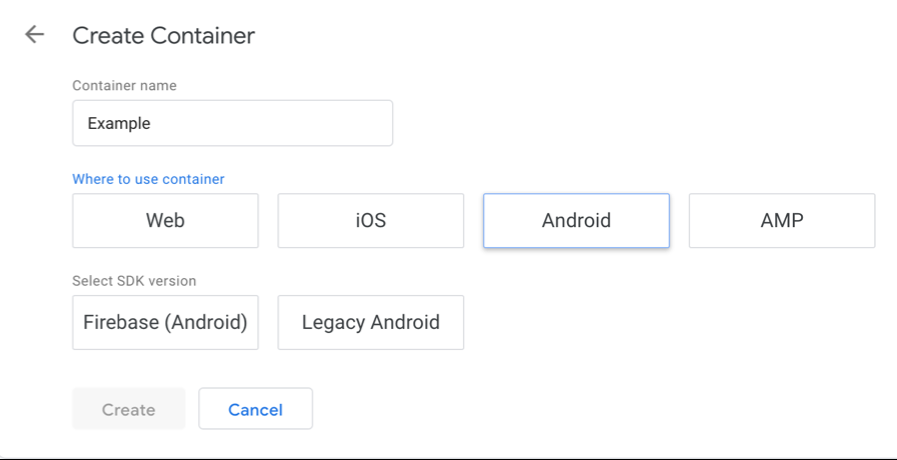Click the Create Container page title

pyautogui.click(x=163, y=36)
